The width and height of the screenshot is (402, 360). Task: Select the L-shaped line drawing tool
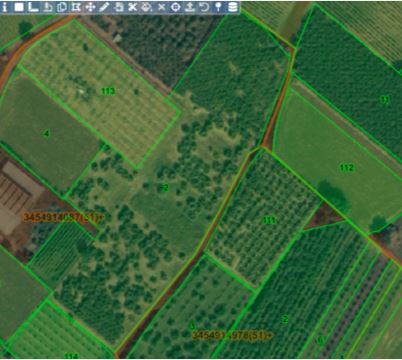tap(33, 7)
